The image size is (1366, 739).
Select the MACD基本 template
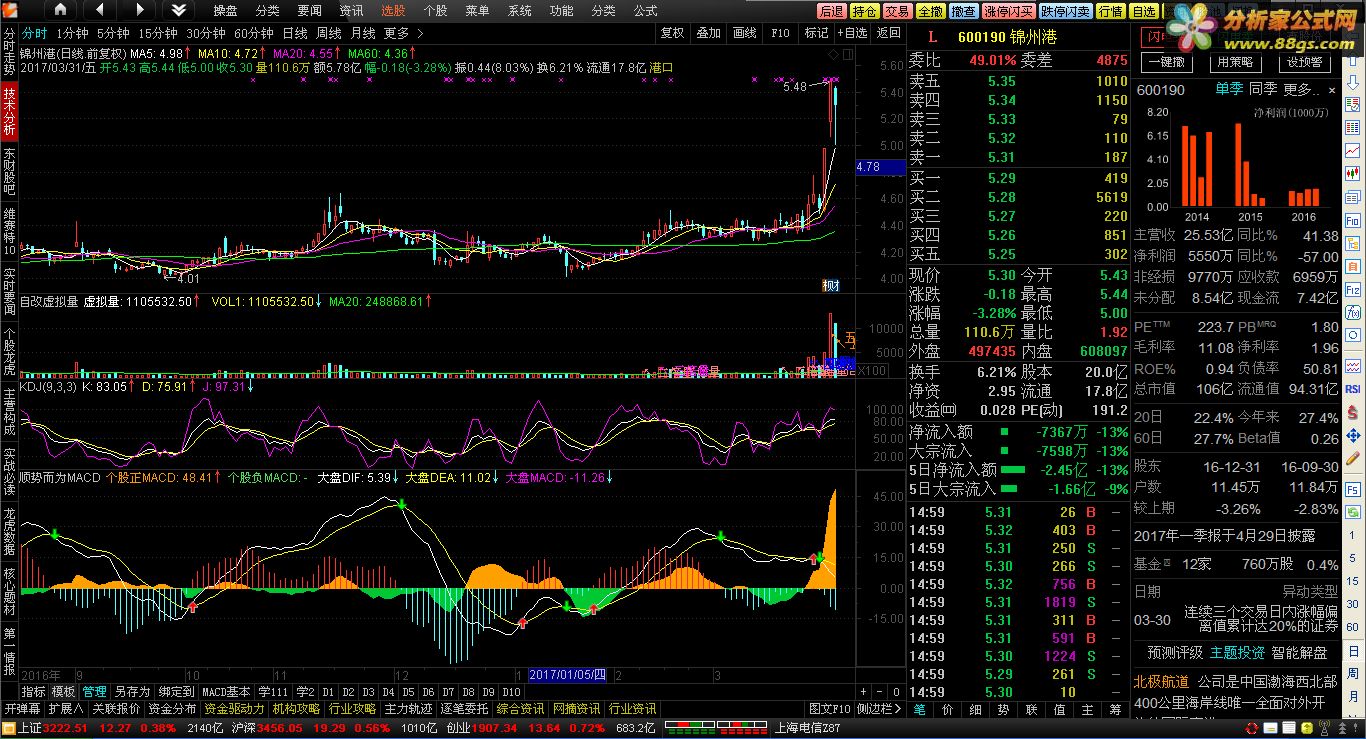point(227,691)
